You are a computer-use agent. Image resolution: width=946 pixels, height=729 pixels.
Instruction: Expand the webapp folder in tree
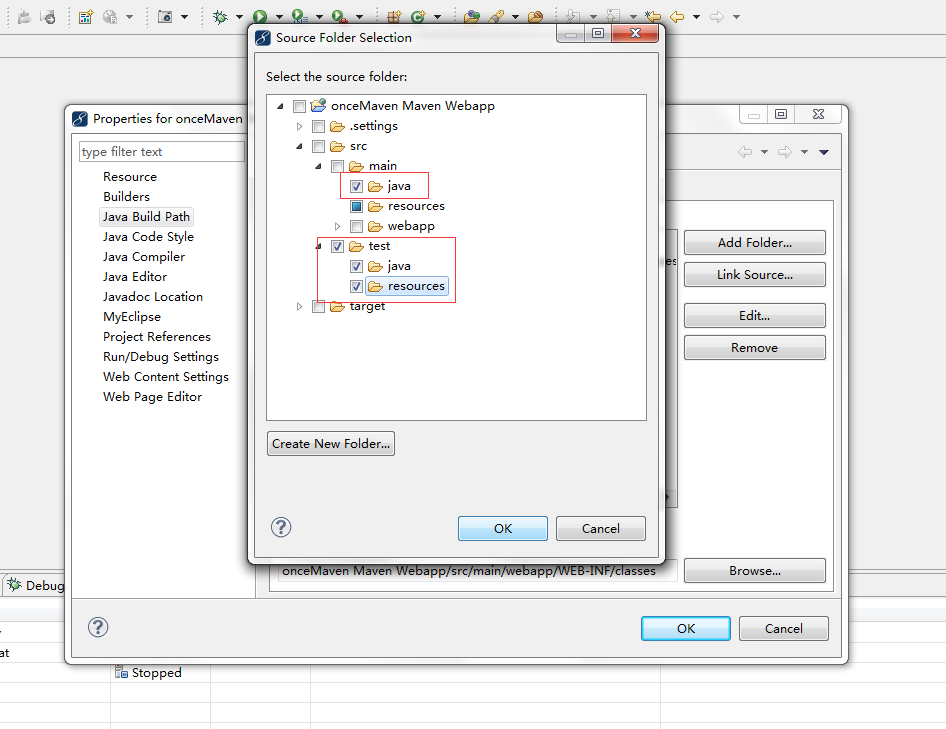click(x=337, y=226)
